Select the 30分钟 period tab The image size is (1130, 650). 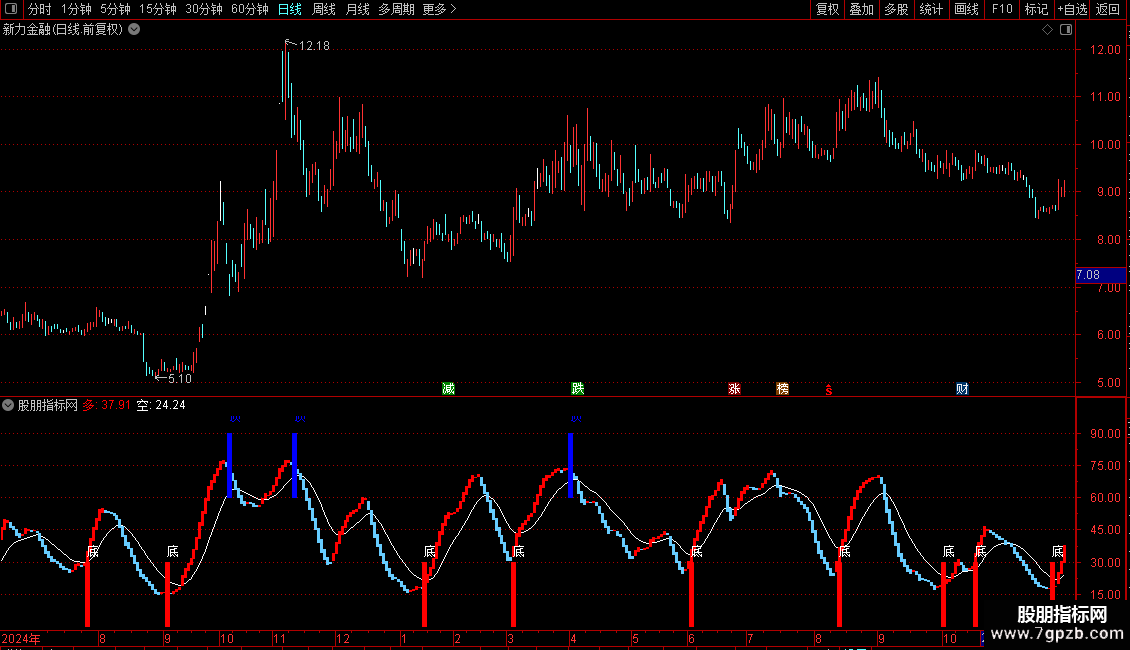[x=204, y=9]
